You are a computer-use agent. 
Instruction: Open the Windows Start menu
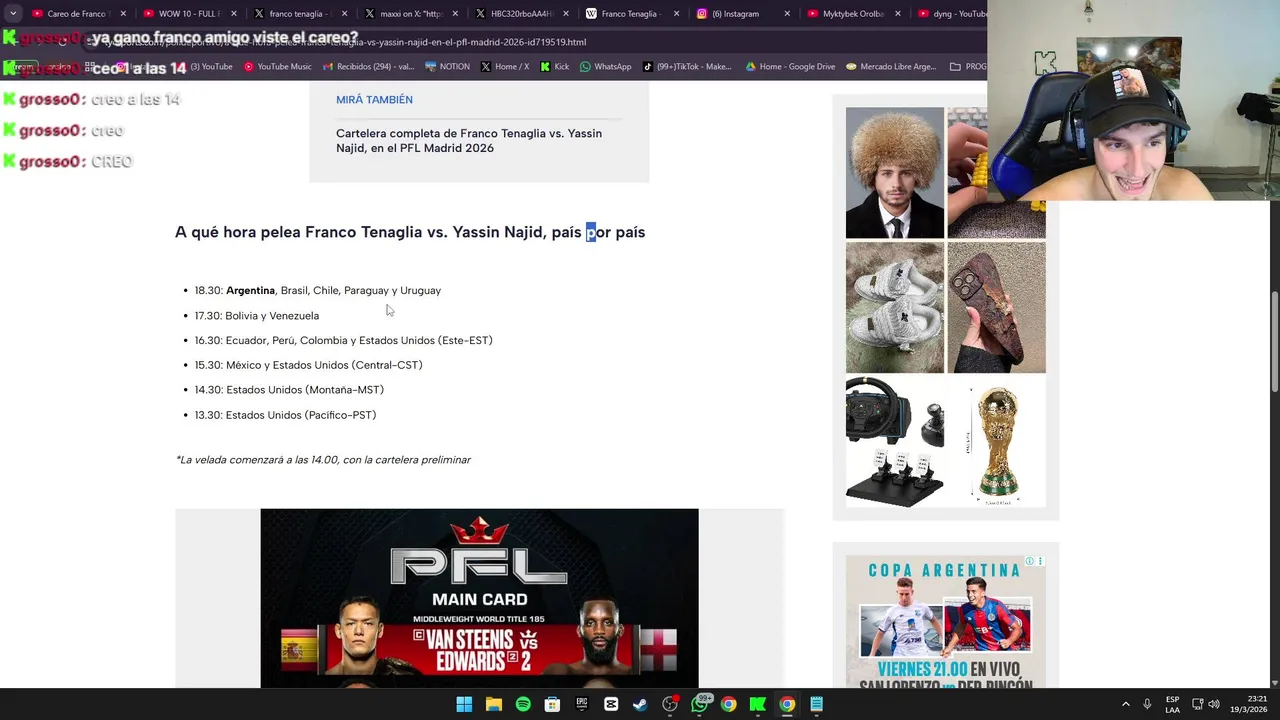coord(464,704)
